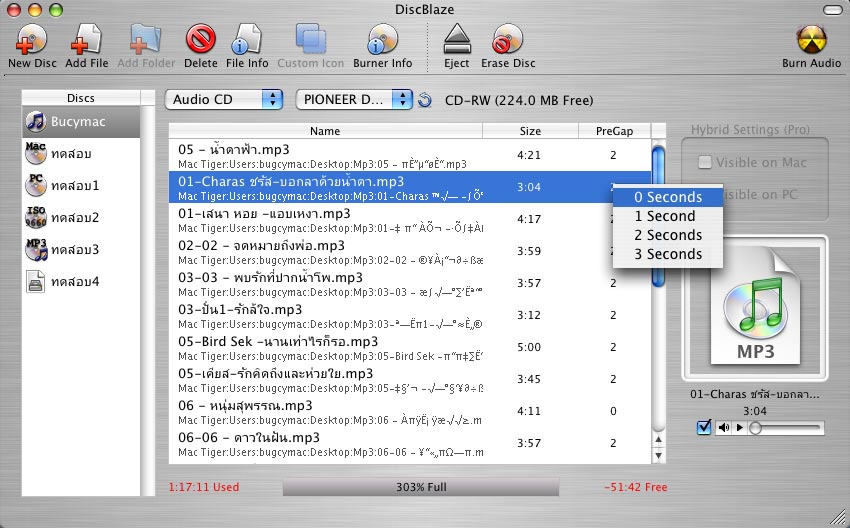Play the track preview
This screenshot has width=850, height=528.
tap(739, 428)
